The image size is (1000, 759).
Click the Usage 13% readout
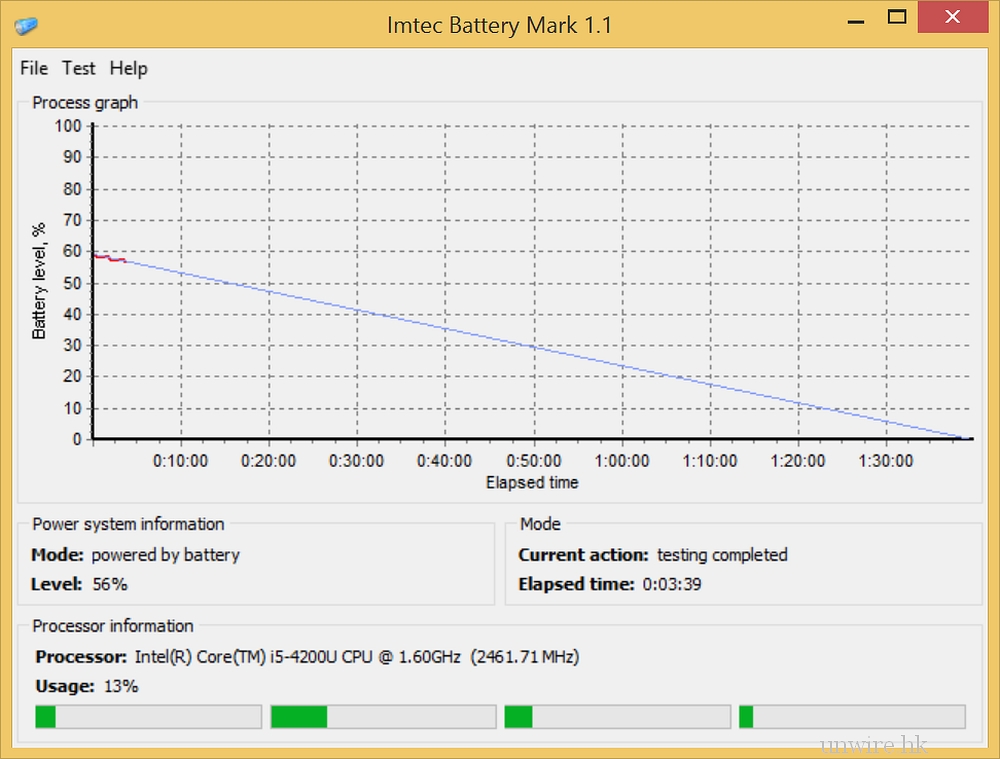120,686
